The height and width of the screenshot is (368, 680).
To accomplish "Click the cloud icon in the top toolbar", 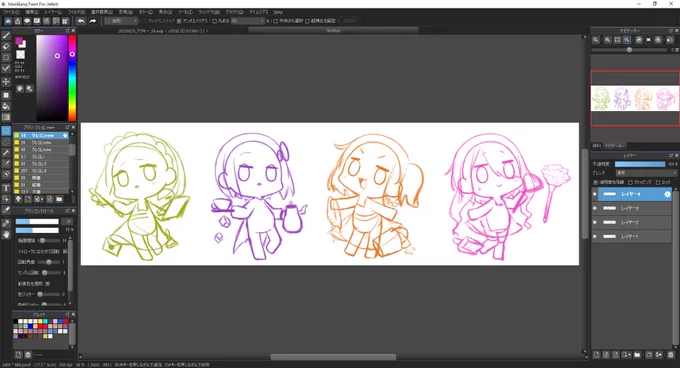I will coord(8,21).
